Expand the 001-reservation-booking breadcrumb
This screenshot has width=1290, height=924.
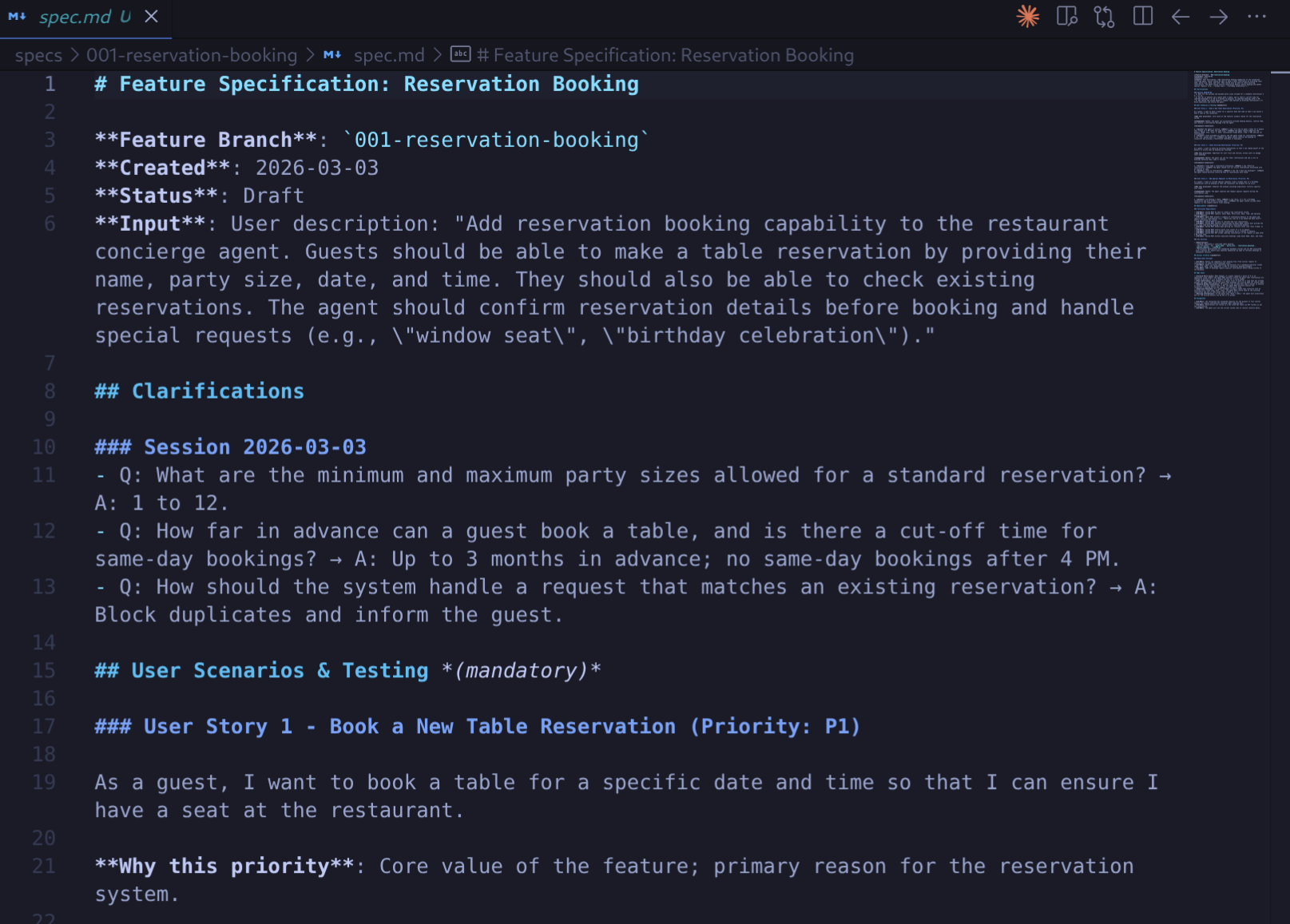click(x=192, y=55)
